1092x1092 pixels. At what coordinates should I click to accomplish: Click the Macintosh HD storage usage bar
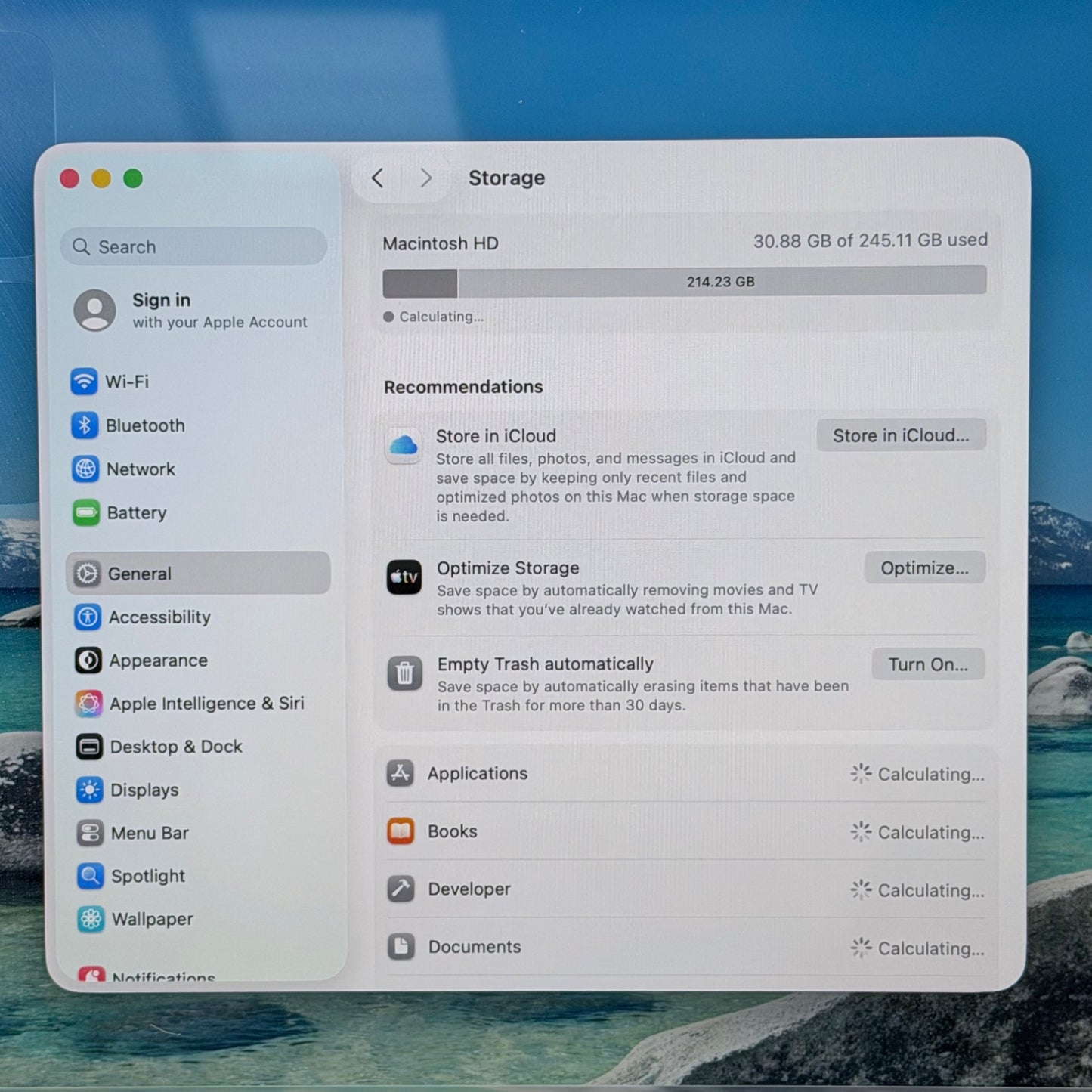coord(684,282)
